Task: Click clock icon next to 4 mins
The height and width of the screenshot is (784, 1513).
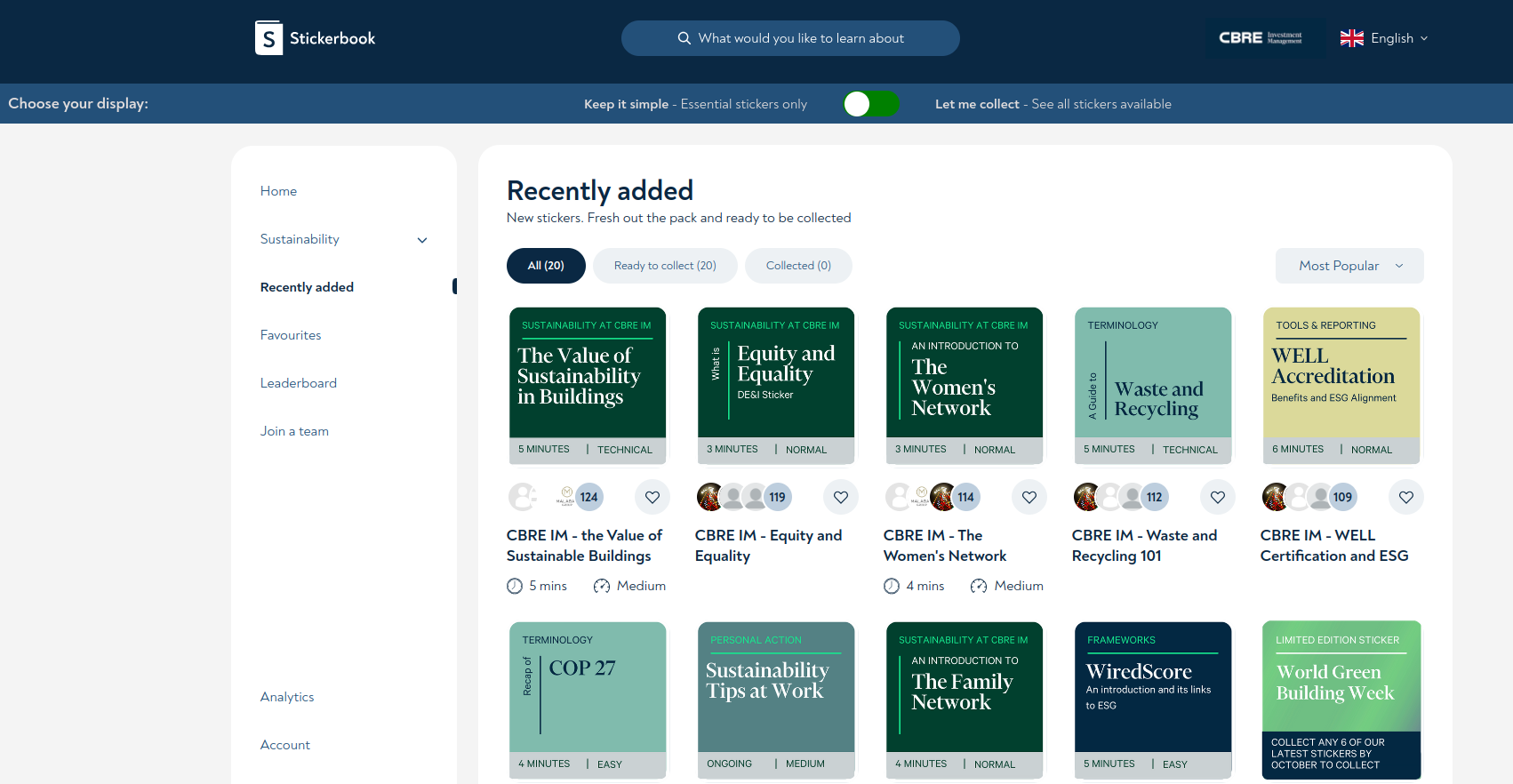Action: click(892, 586)
